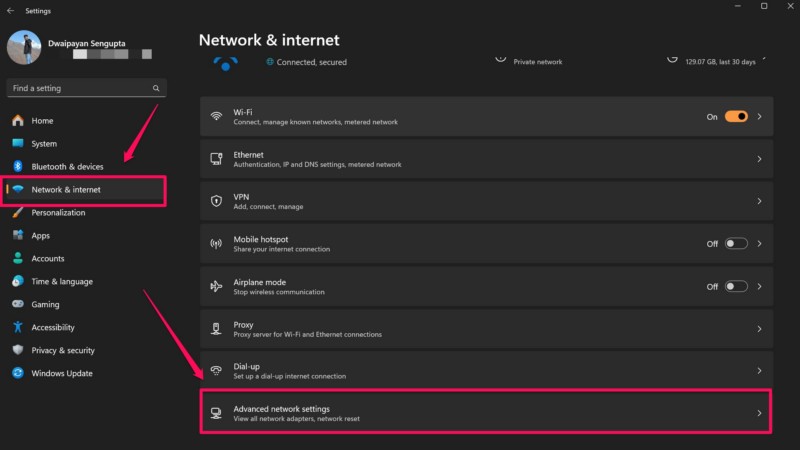Image resolution: width=800 pixels, height=450 pixels.
Task: Click the Ethernet icon in the list
Action: point(216,159)
